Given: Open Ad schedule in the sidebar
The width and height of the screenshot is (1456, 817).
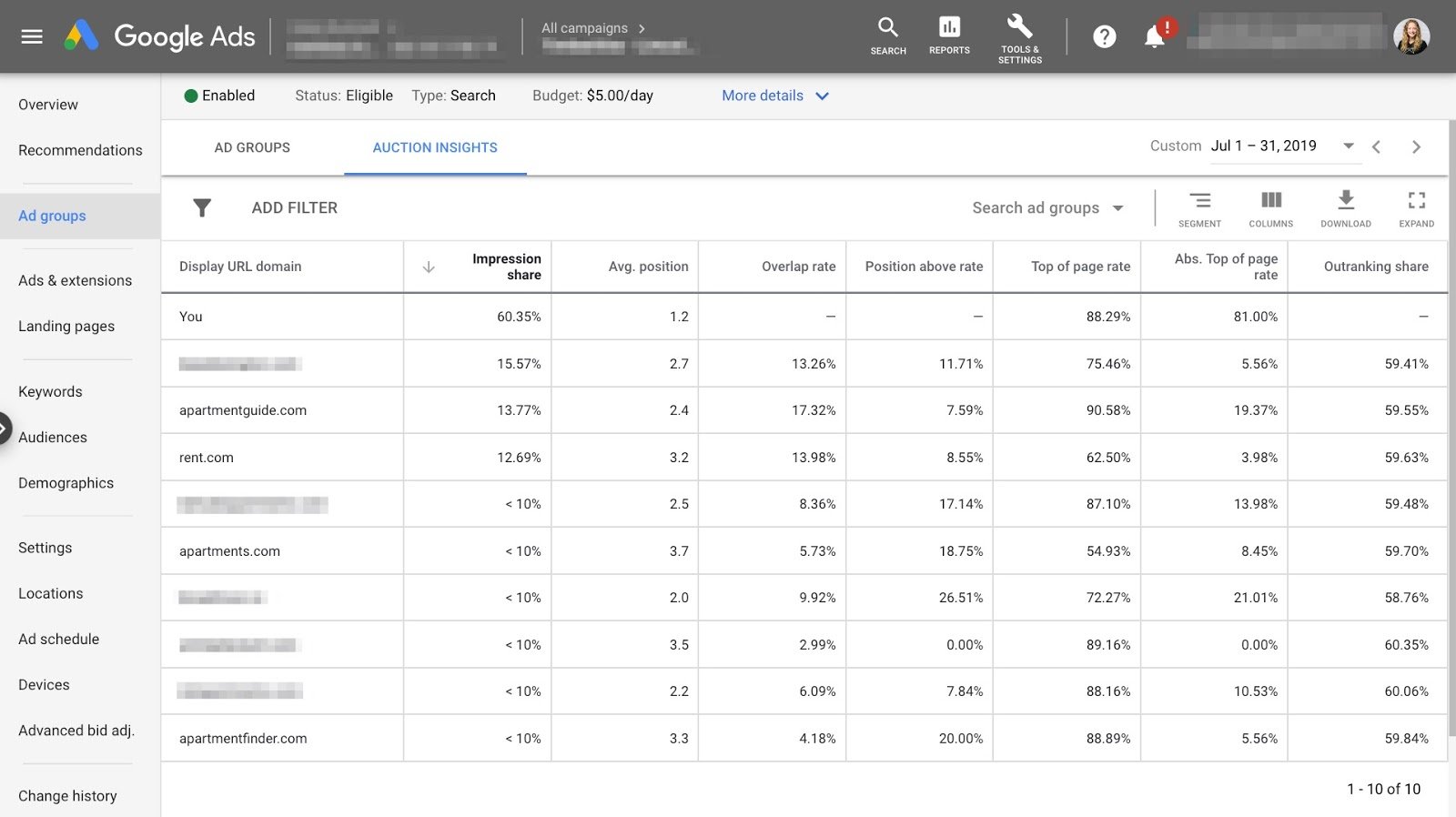Looking at the screenshot, I should (58, 639).
